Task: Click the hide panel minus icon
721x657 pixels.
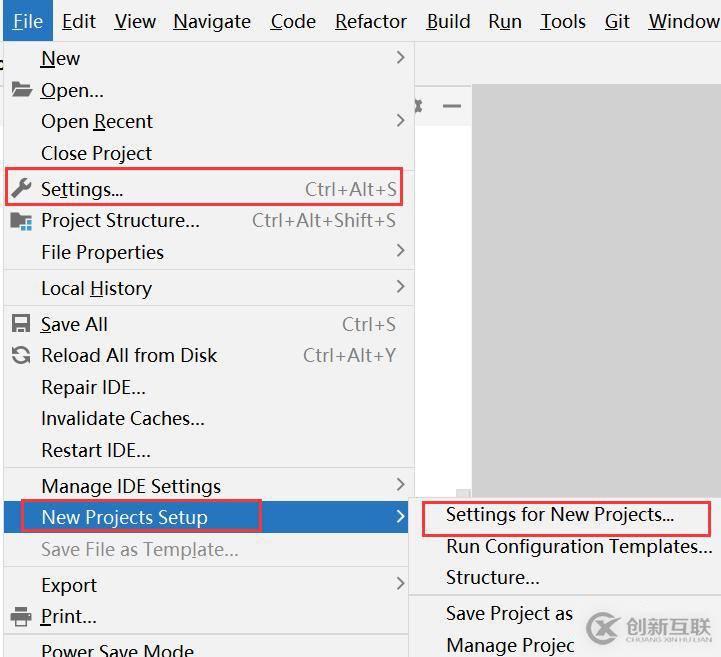Action: (x=452, y=106)
